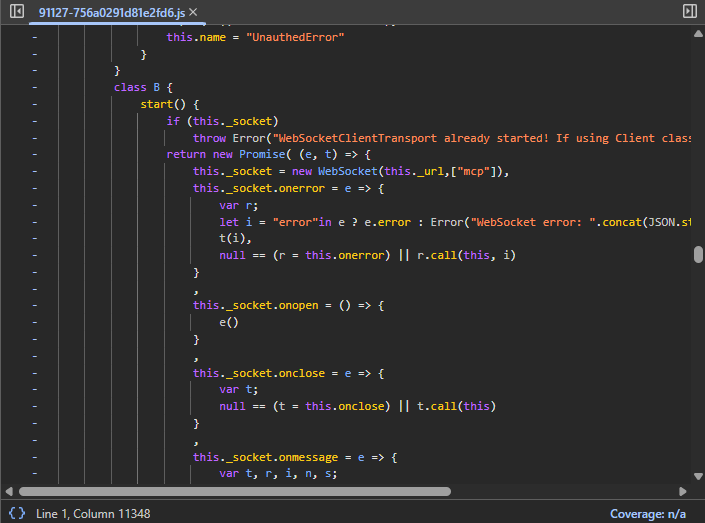705x523 pixels.
Task: Click the 'this._socket.onerror' line
Action: [x=288, y=188]
